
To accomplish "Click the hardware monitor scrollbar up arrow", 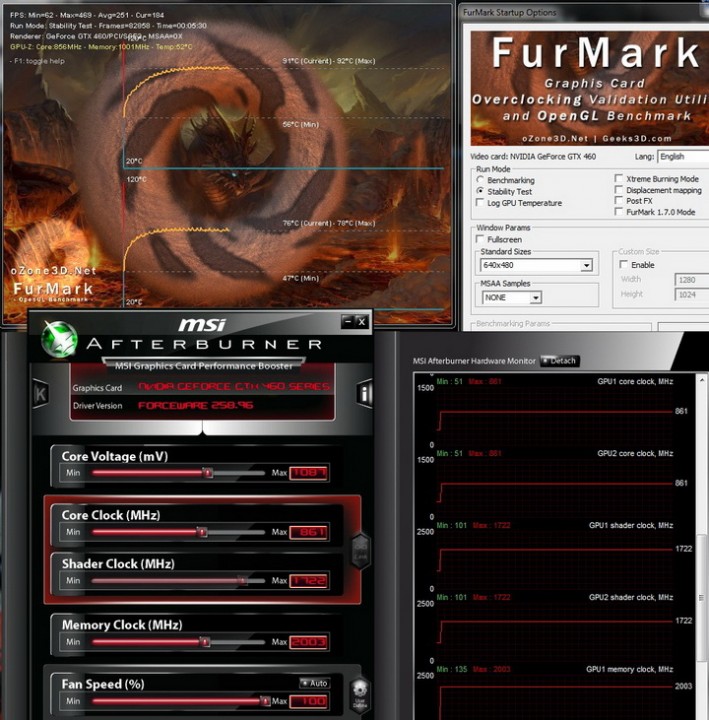I will tap(702, 380).
